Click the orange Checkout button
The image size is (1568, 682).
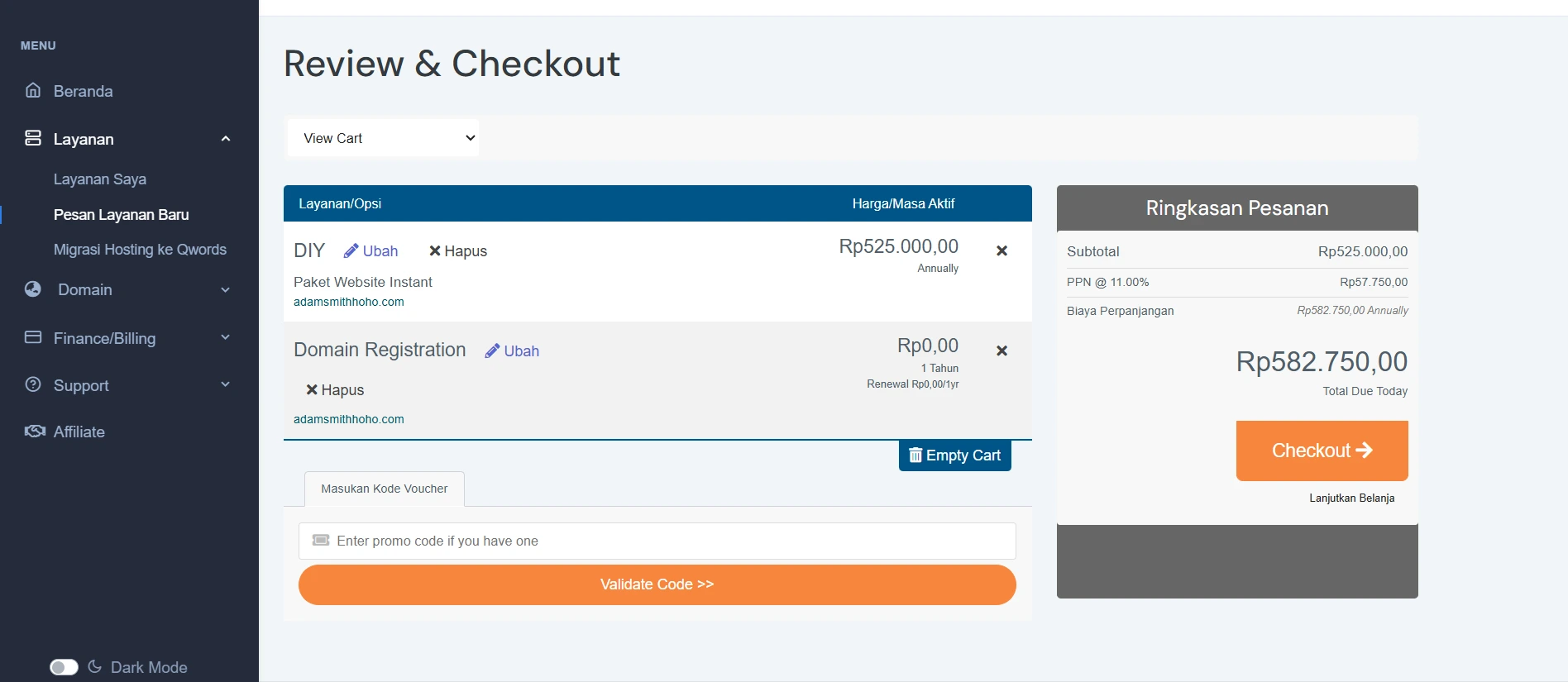click(x=1322, y=451)
